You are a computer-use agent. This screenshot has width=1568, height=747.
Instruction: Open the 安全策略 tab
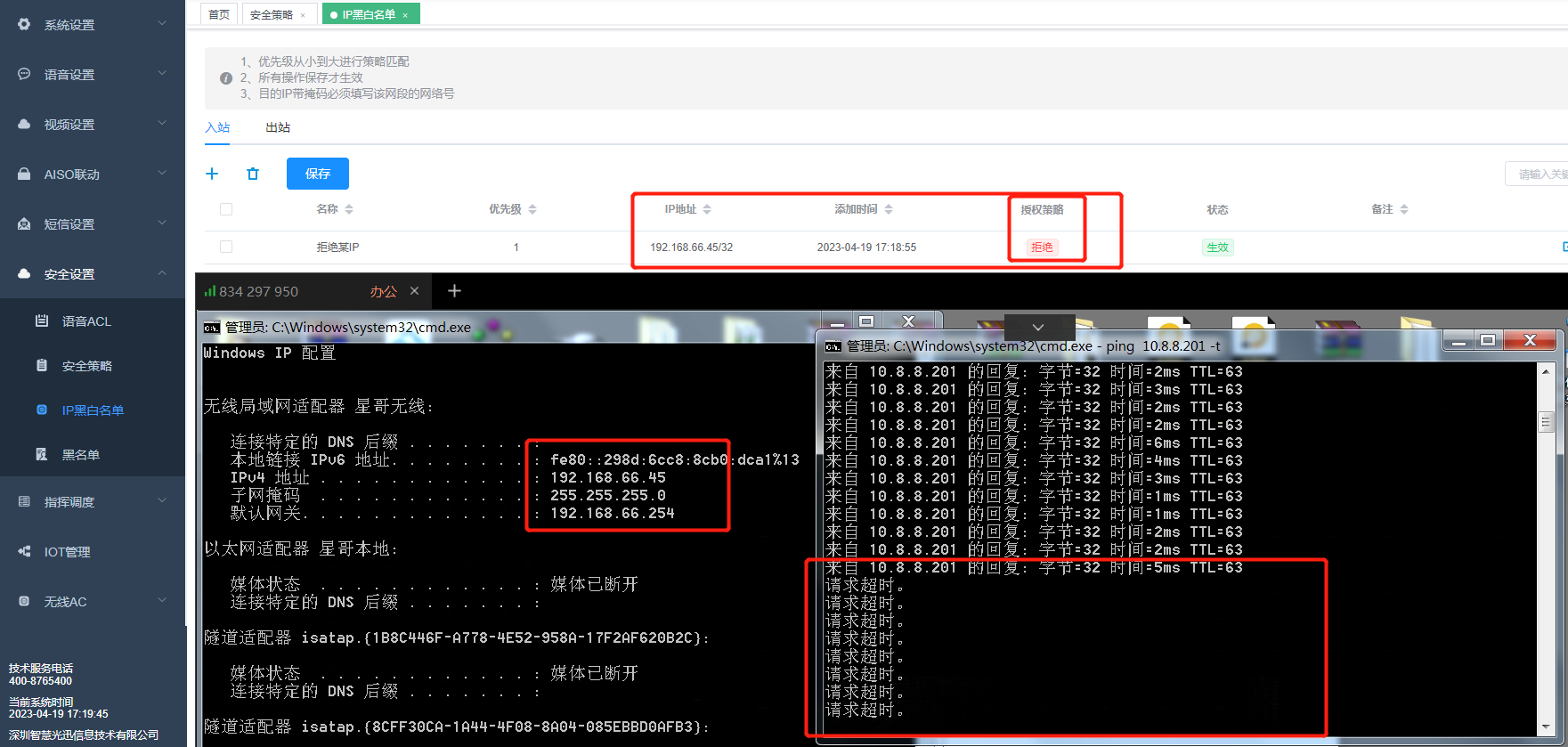tap(271, 15)
